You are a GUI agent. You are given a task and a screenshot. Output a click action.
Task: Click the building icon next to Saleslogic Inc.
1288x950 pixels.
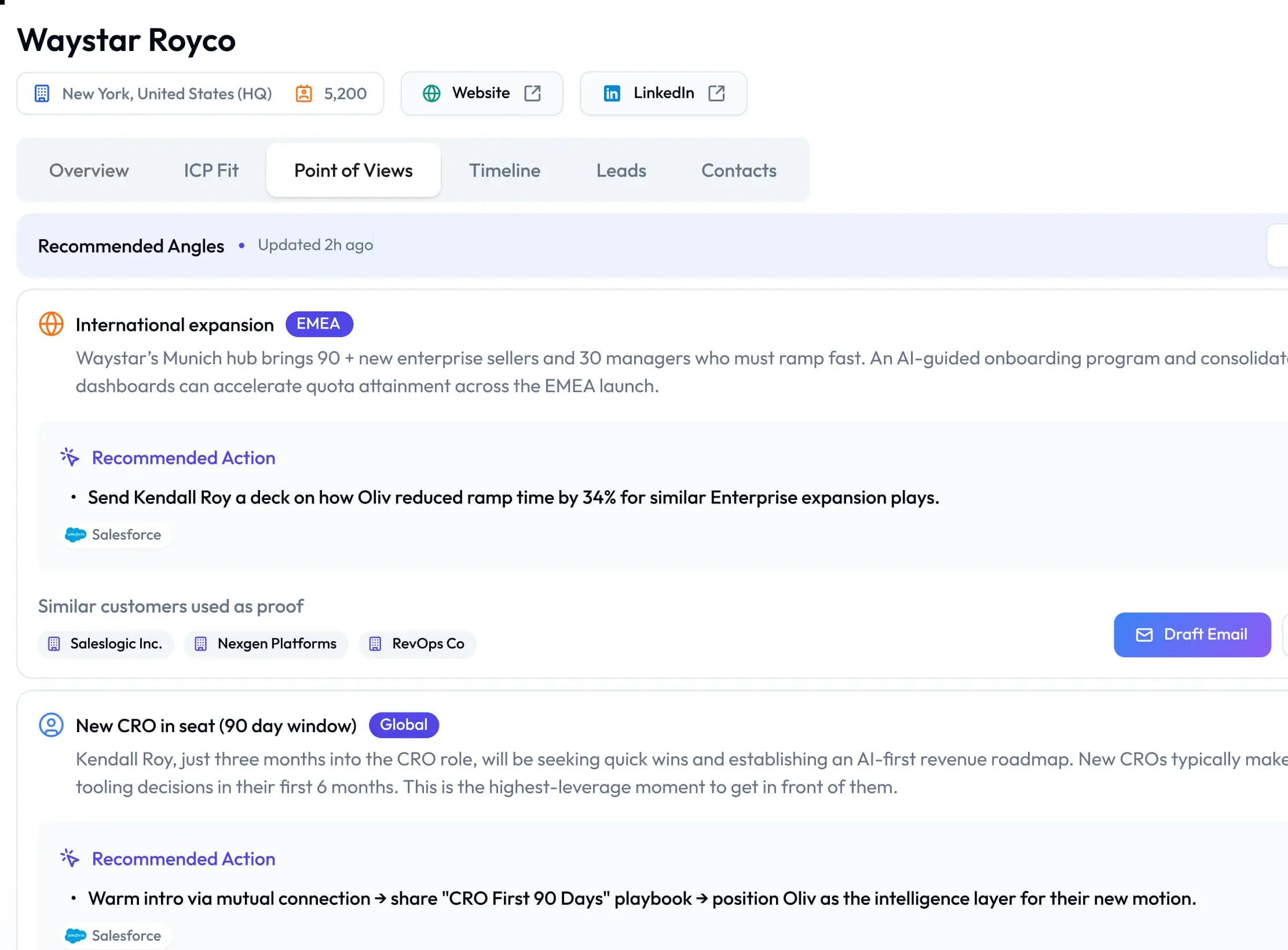click(x=54, y=644)
